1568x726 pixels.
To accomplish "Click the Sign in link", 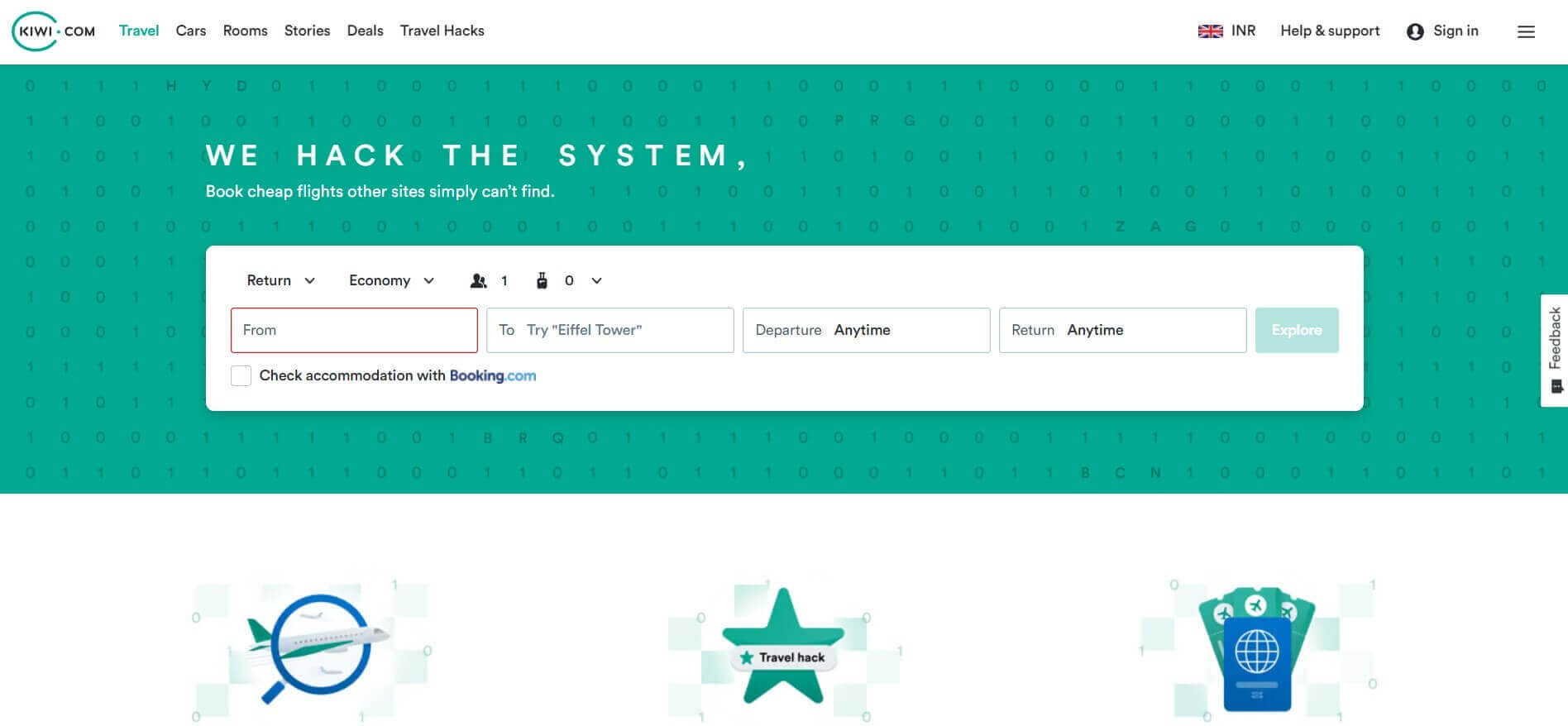I will [1456, 31].
